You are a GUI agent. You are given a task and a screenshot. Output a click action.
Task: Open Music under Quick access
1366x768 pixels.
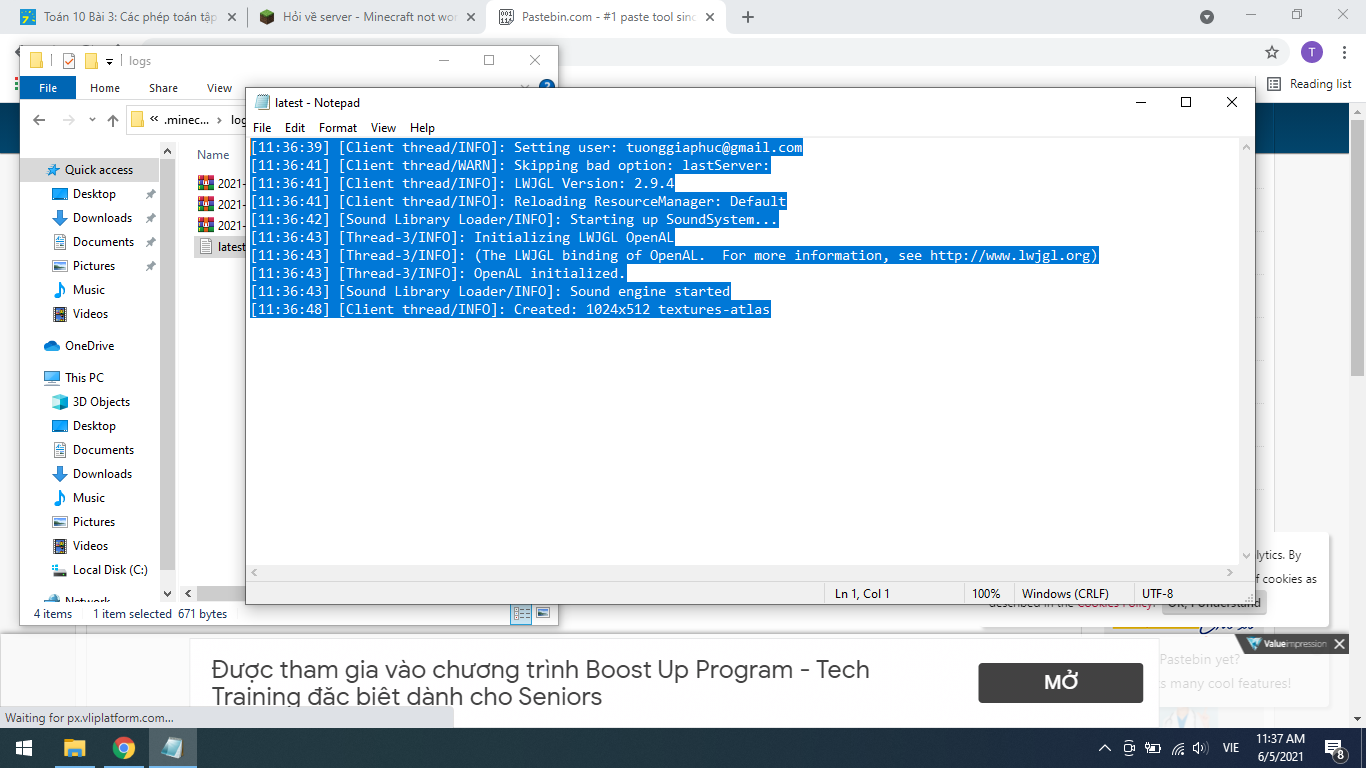pyautogui.click(x=88, y=290)
